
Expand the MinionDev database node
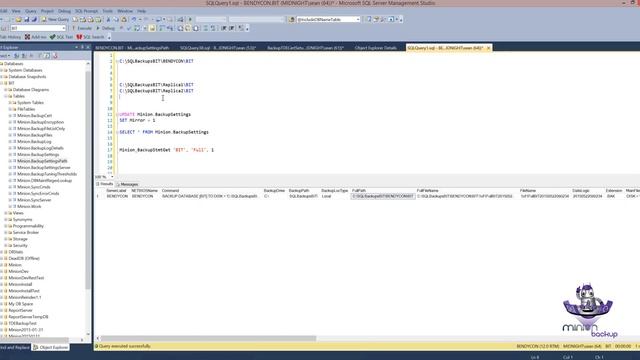tap(2, 271)
